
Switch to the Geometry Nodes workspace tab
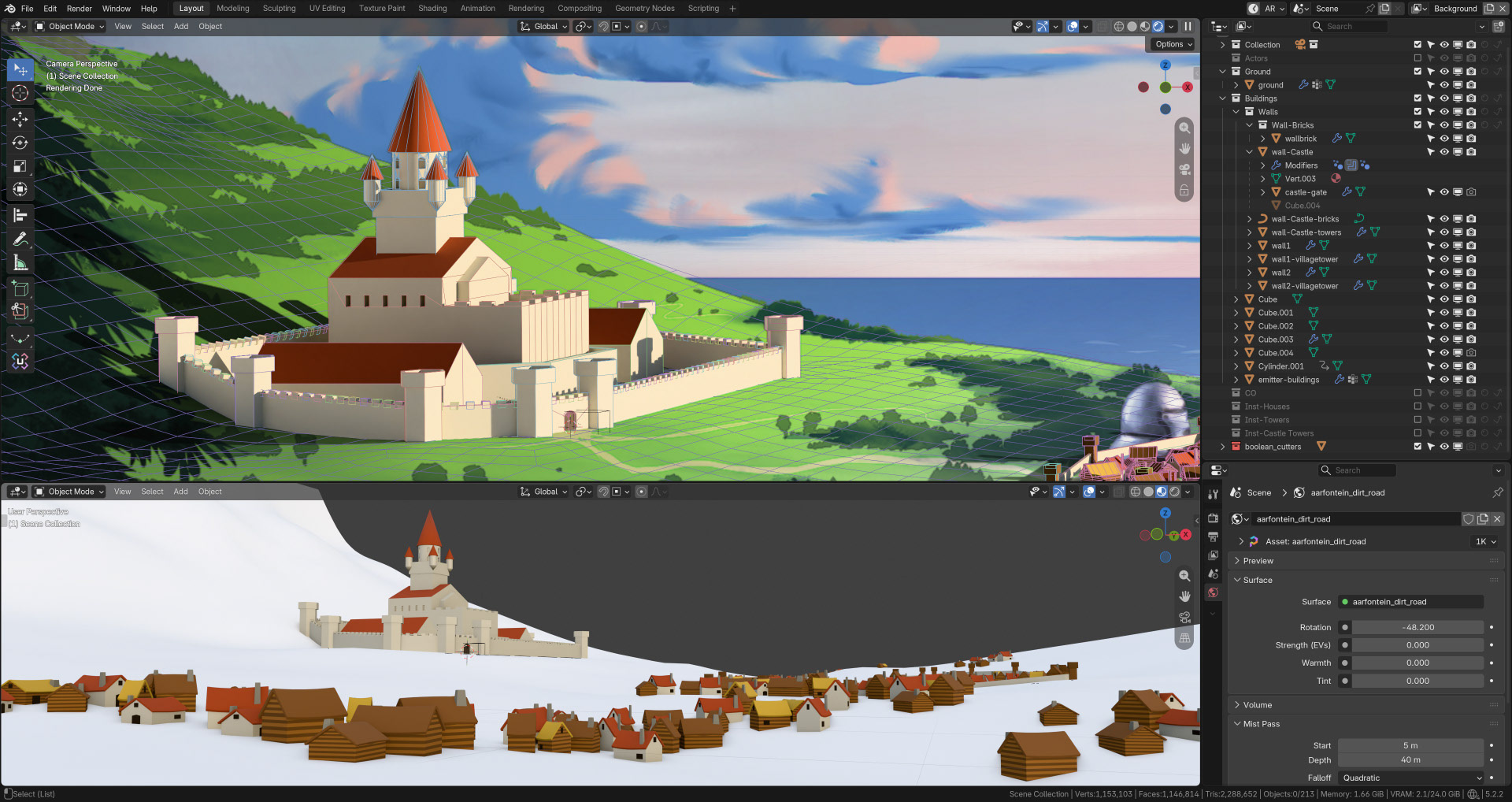point(645,9)
